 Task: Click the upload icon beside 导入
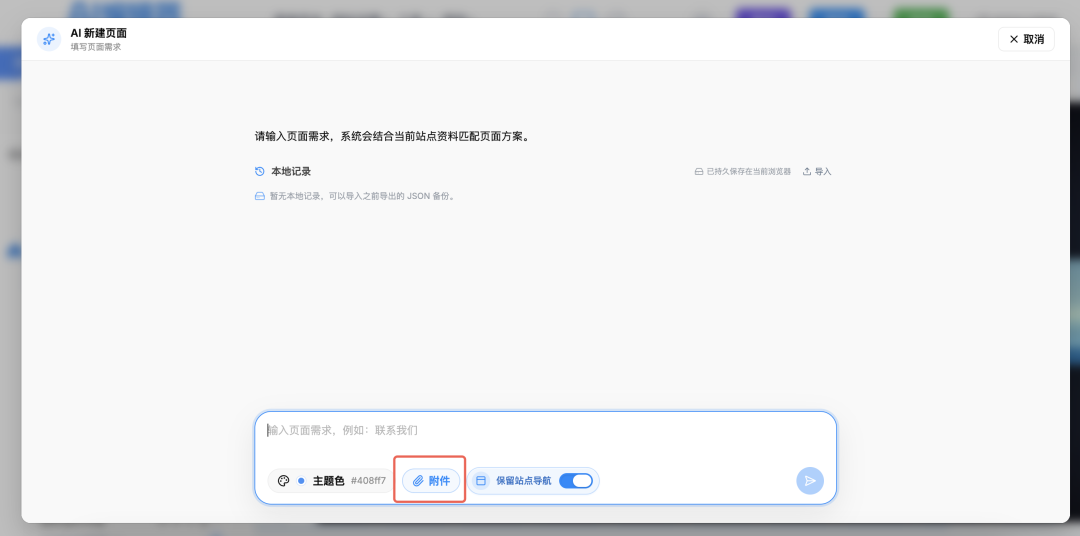point(807,172)
